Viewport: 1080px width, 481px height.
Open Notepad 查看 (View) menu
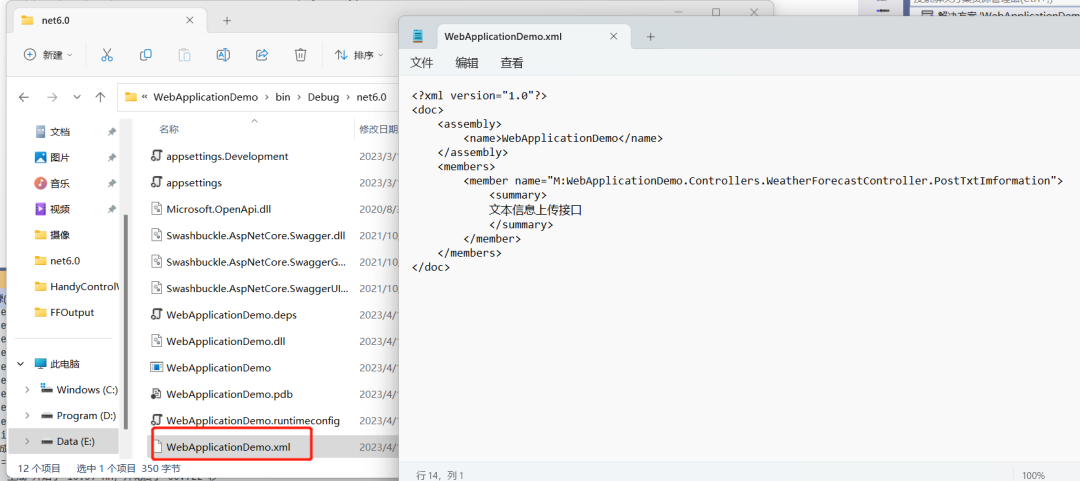512,63
